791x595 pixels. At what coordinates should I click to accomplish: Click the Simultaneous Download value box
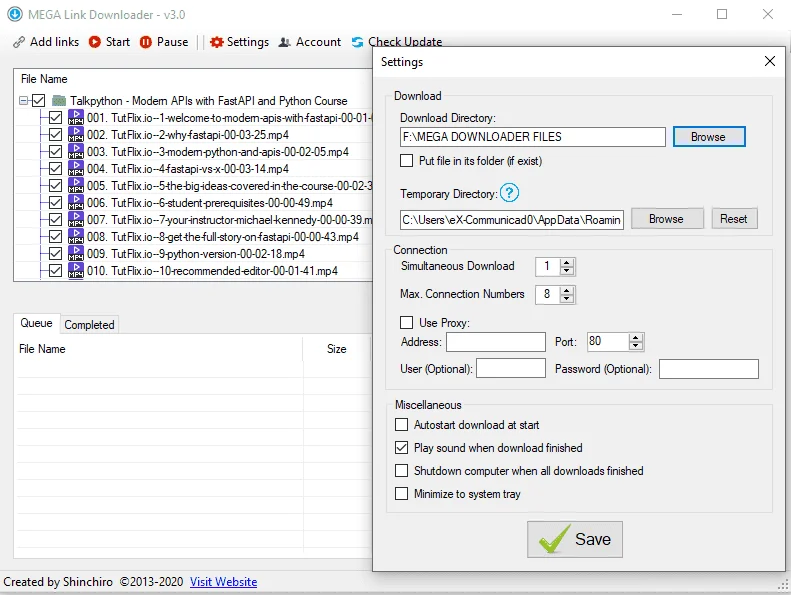(548, 266)
